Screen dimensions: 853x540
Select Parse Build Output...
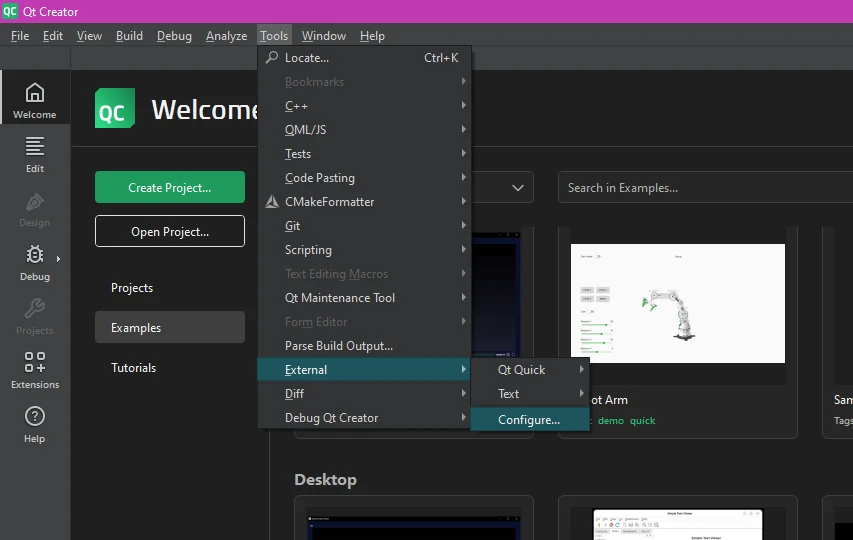click(364, 346)
